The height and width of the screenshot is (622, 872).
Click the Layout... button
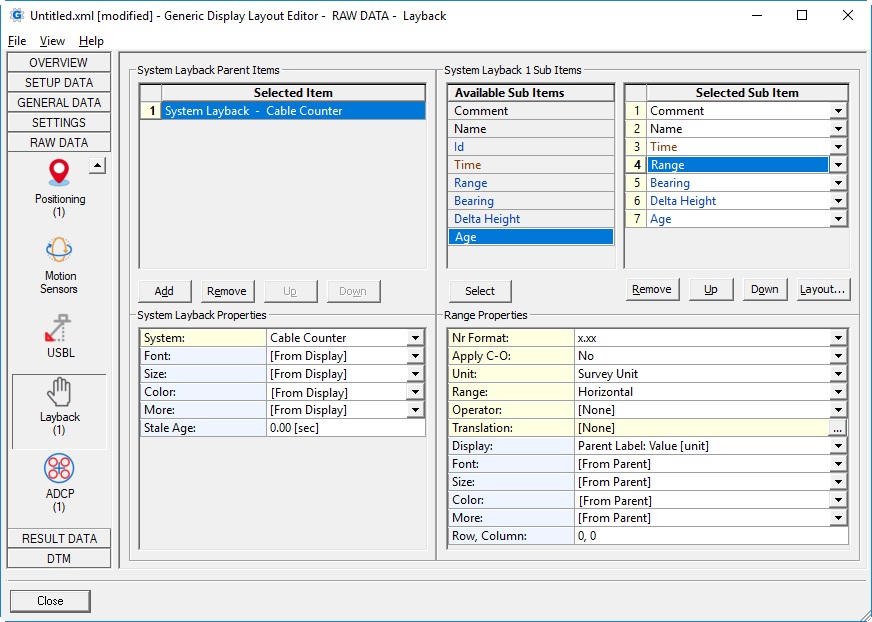click(x=822, y=290)
